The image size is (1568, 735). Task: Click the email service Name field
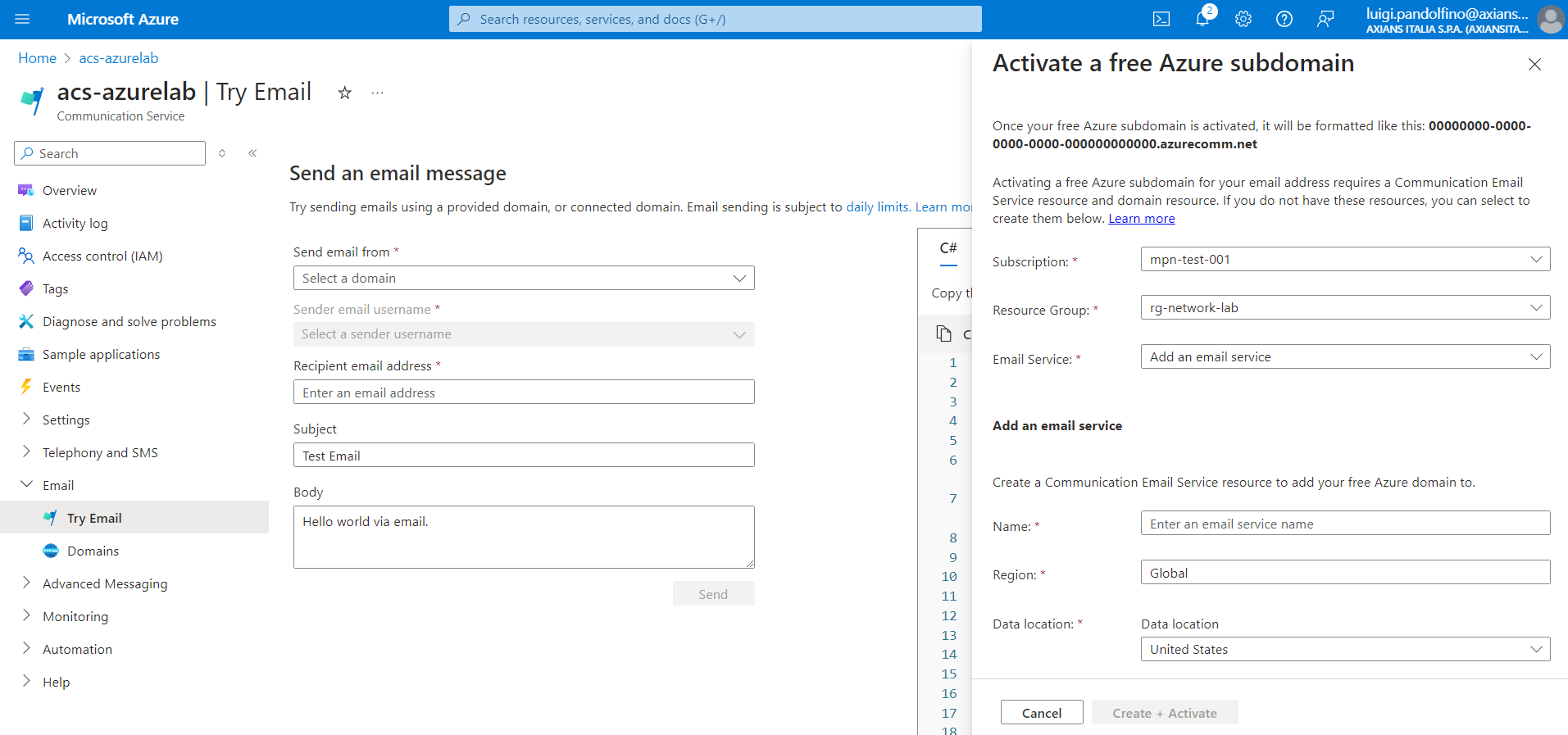click(1344, 524)
